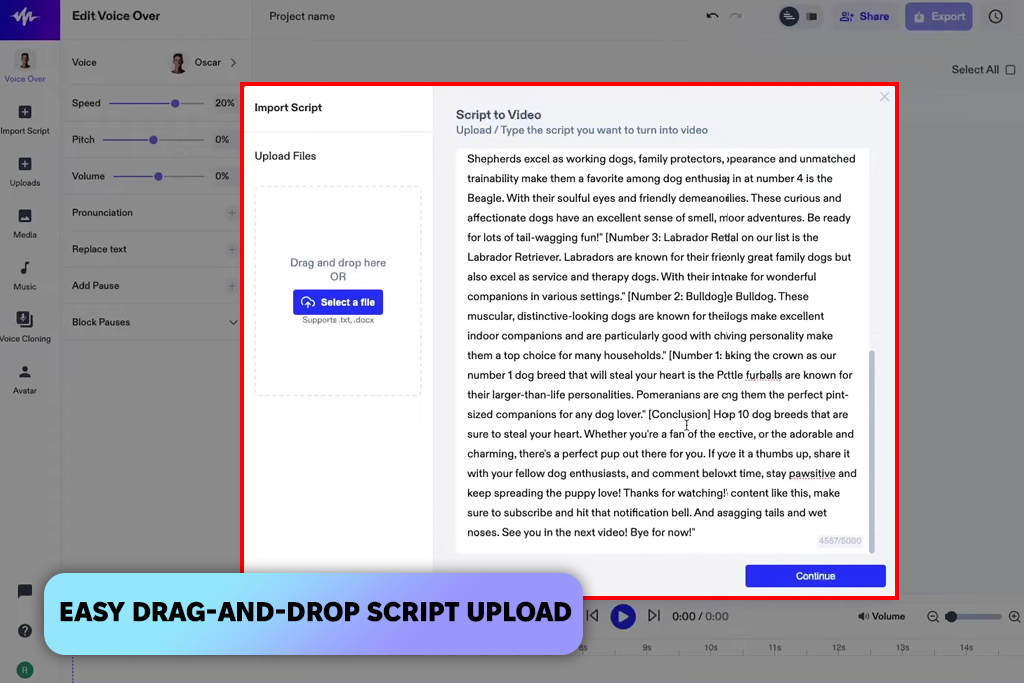Click the Select a file button
This screenshot has height=683, width=1024.
click(338, 302)
